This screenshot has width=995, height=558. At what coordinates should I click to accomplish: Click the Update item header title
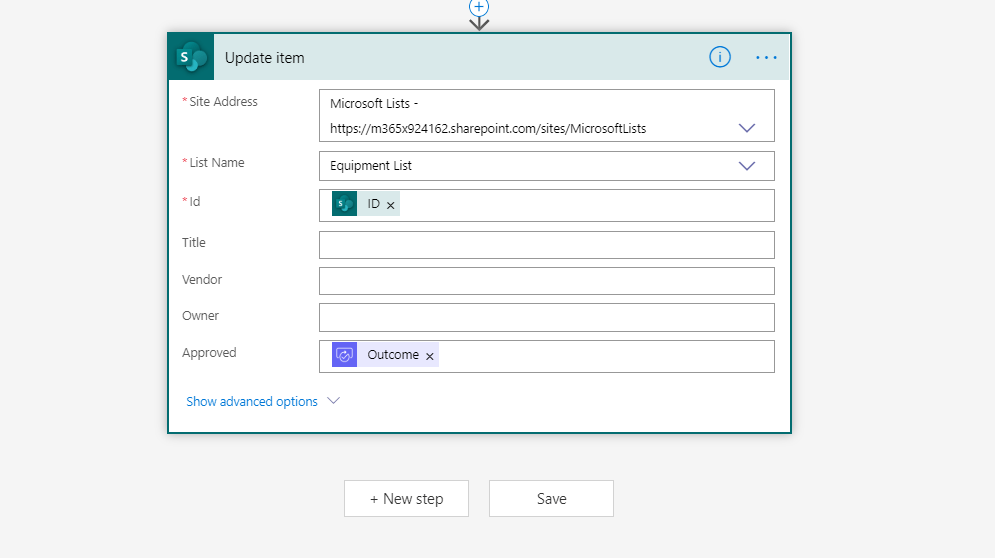(265, 58)
